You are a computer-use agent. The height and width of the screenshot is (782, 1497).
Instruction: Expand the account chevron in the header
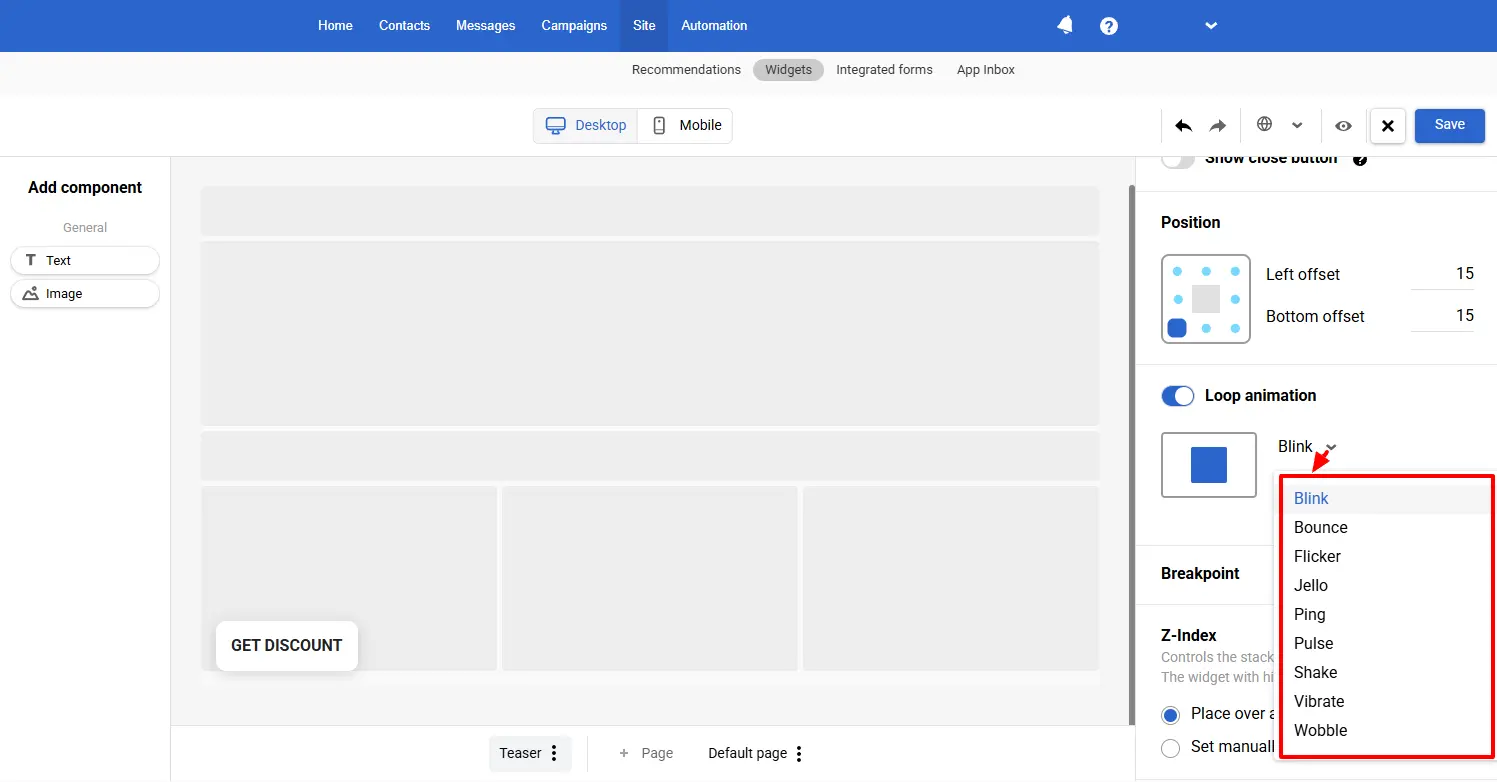[x=1211, y=26]
